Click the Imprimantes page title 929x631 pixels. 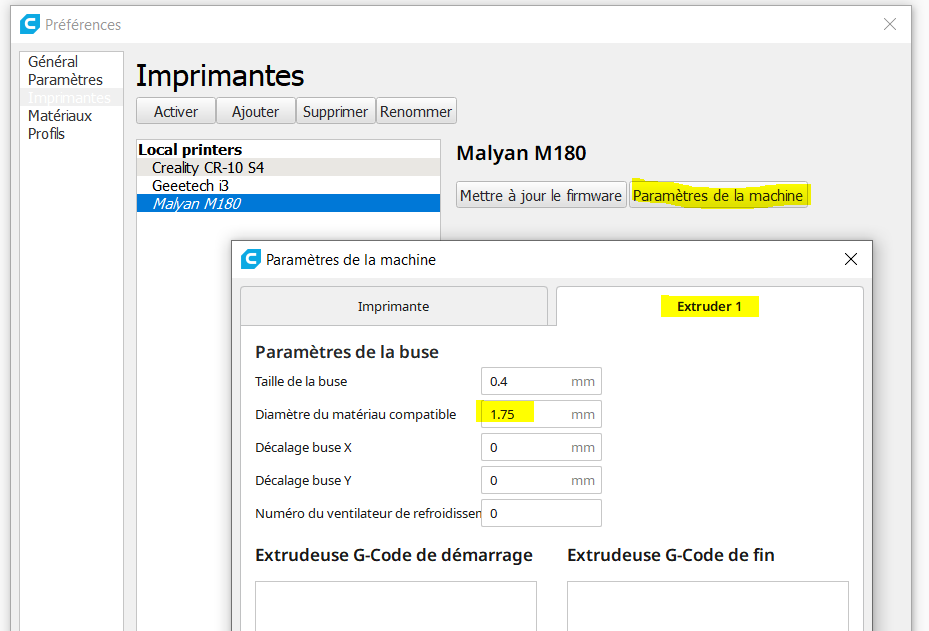pyautogui.click(x=220, y=76)
